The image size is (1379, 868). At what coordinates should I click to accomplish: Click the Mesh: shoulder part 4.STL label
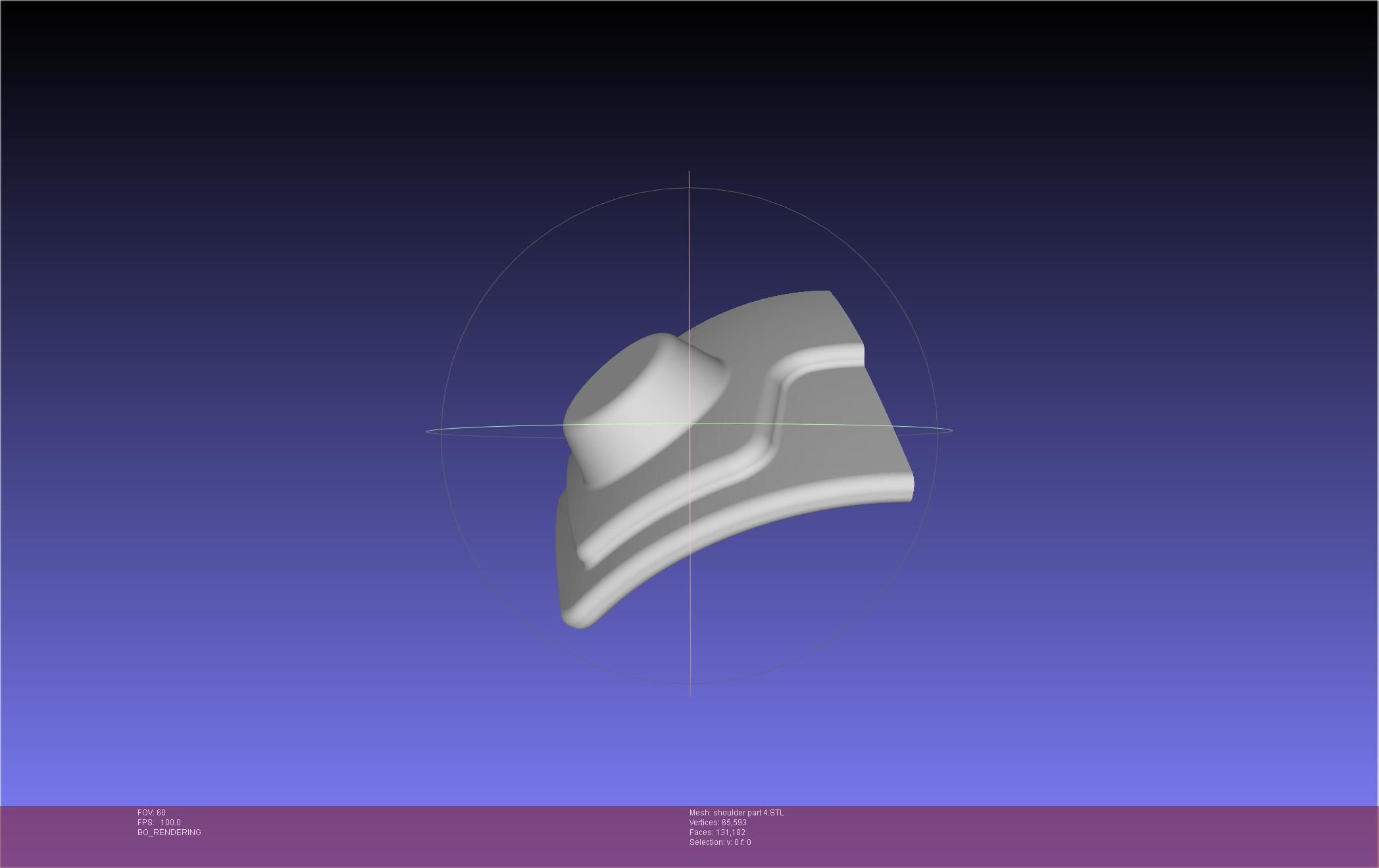pos(736,813)
